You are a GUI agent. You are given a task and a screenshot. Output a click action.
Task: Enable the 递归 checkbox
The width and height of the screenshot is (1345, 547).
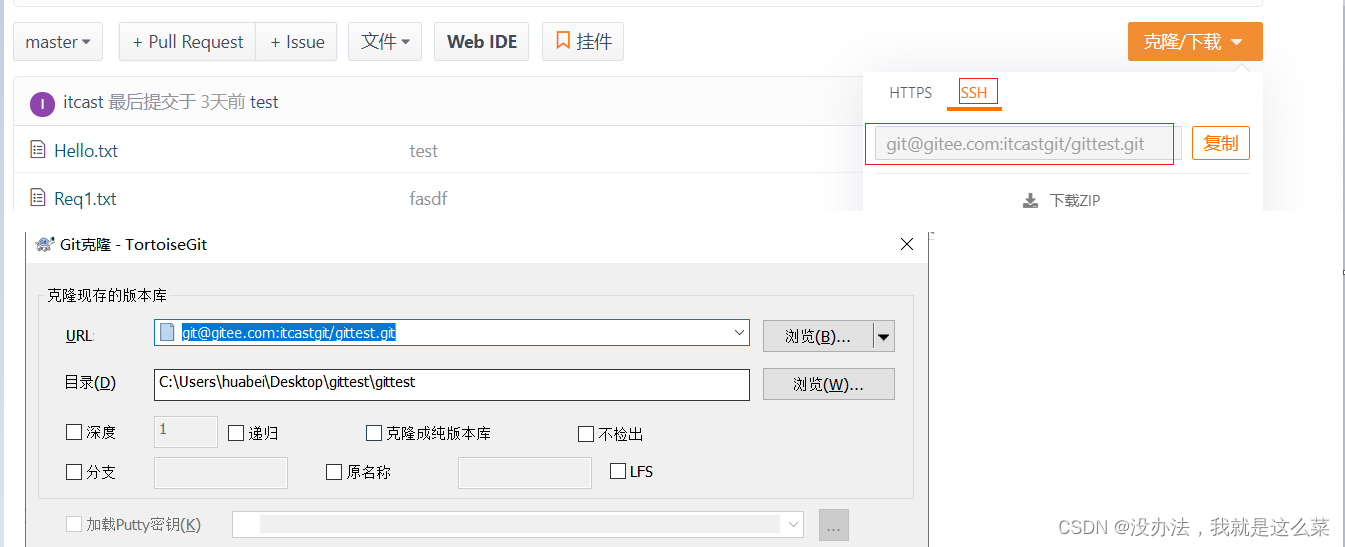236,433
